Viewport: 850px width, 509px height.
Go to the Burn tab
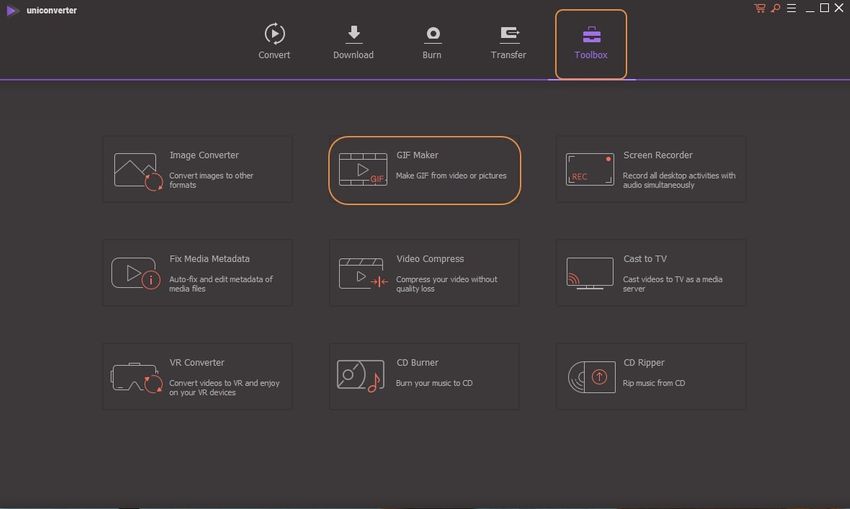tap(432, 42)
